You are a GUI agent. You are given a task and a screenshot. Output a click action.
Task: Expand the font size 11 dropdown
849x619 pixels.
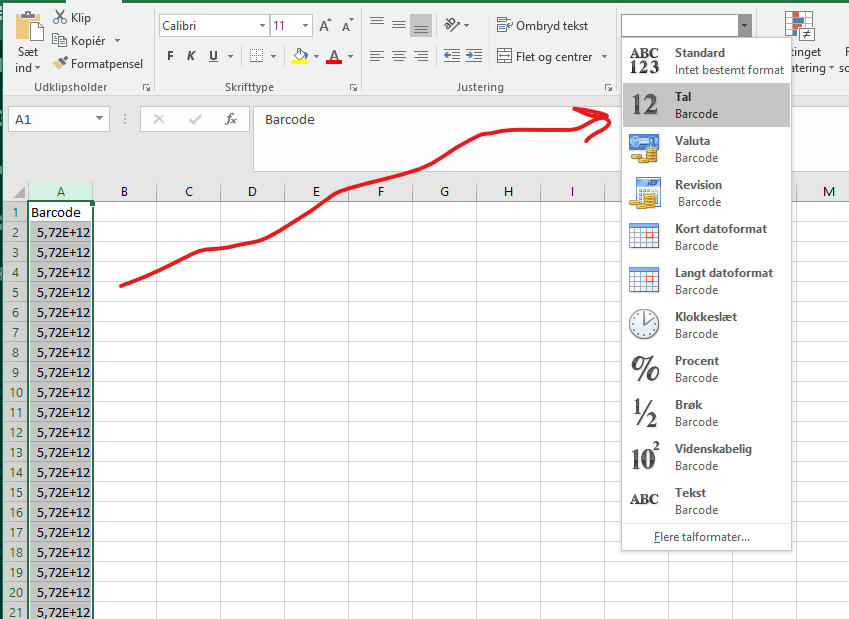point(308,26)
